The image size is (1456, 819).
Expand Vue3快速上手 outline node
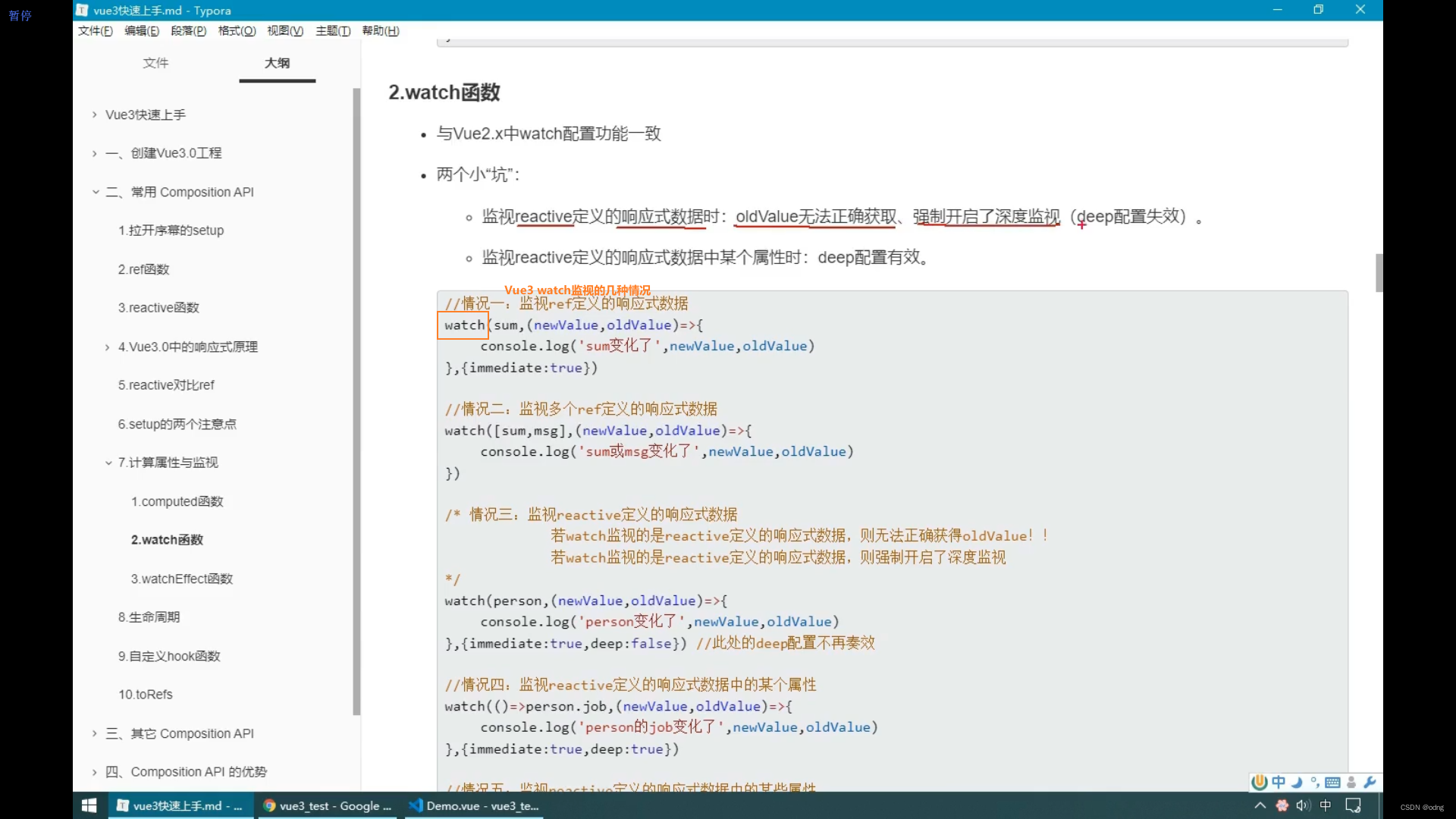(94, 115)
